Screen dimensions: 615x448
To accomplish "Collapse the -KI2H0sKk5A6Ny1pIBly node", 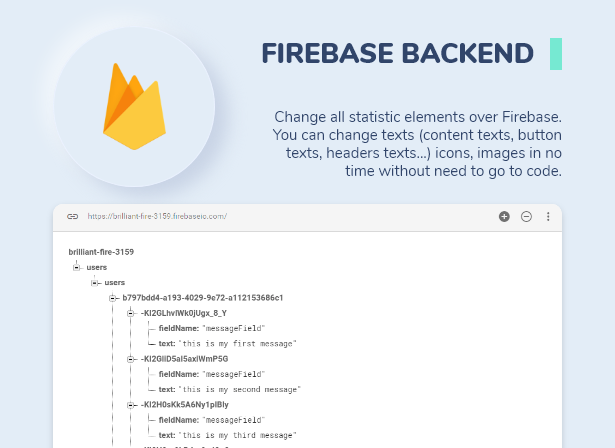I will coord(131,405).
